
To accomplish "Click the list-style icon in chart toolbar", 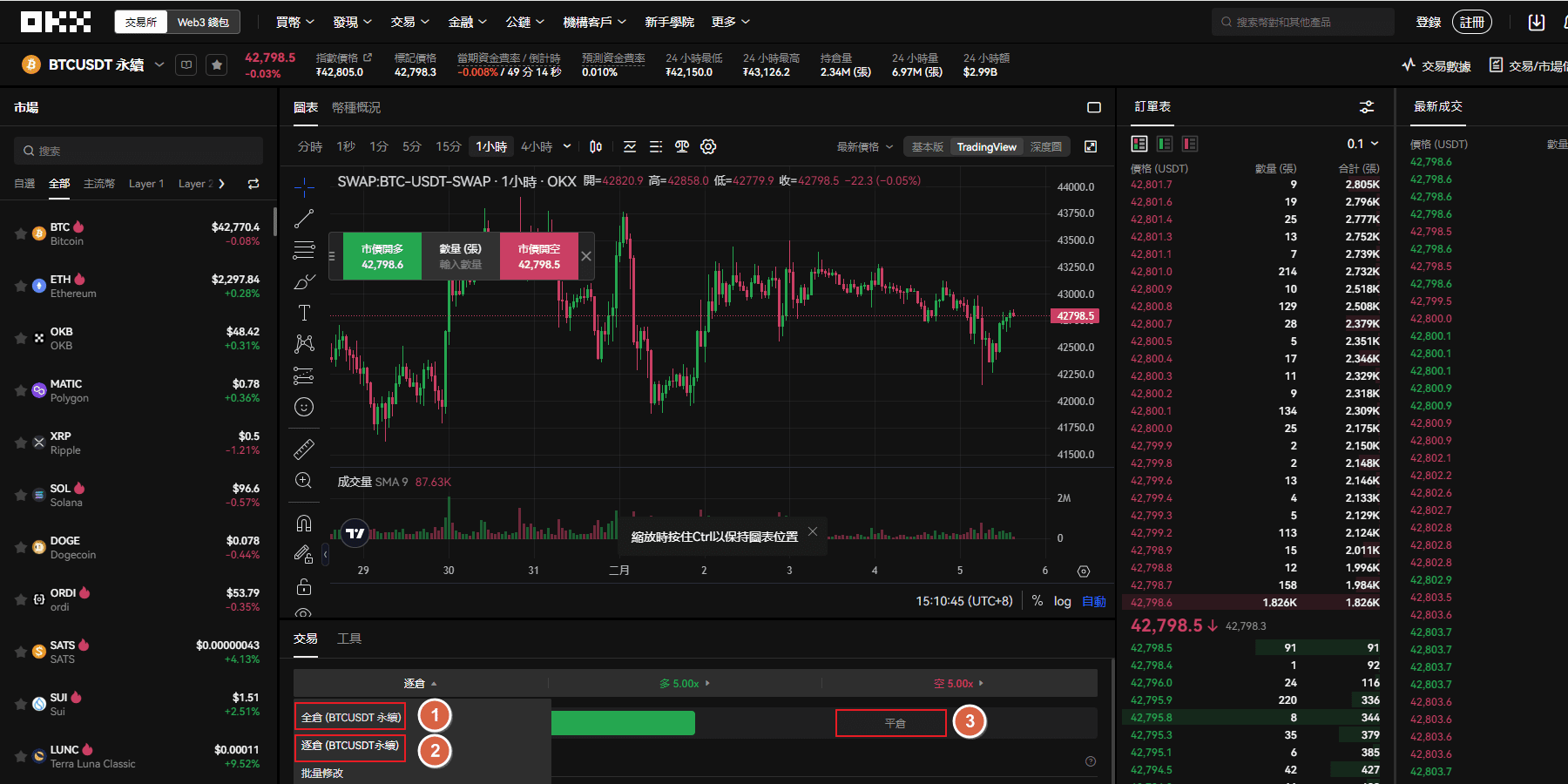I will click(656, 146).
